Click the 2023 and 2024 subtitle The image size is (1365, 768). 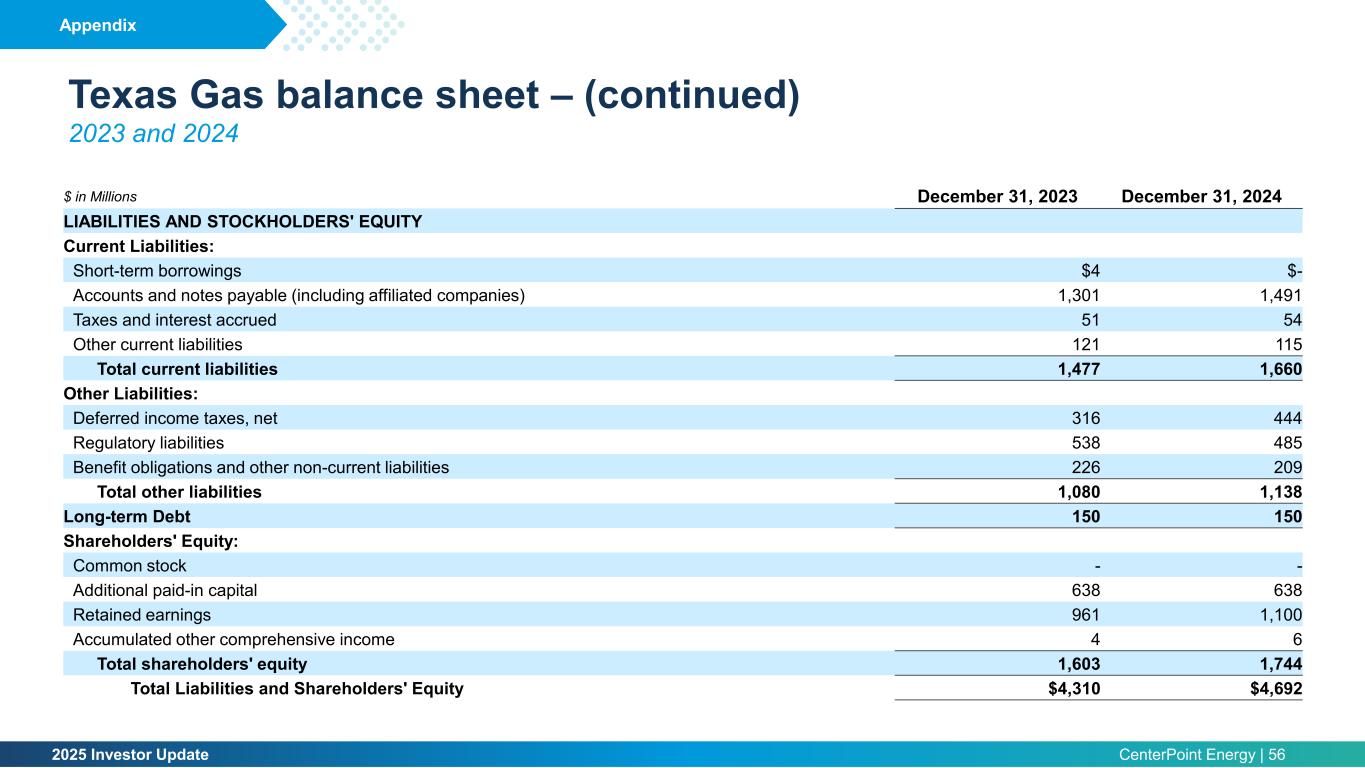(x=154, y=133)
